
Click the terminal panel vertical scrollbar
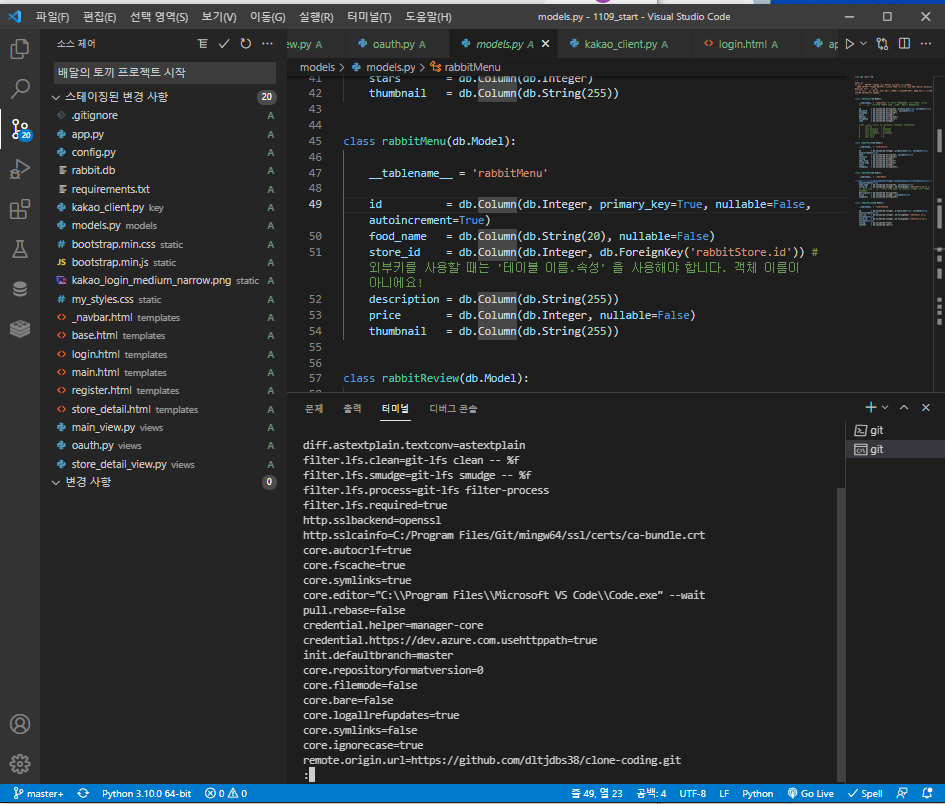(x=841, y=633)
